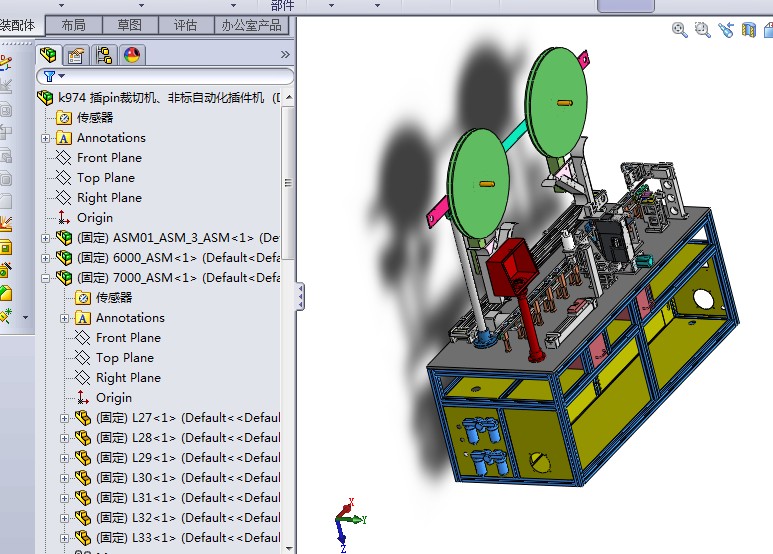Click the Zoom to Area icon
This screenshot has height=554, width=773.
tap(703, 30)
